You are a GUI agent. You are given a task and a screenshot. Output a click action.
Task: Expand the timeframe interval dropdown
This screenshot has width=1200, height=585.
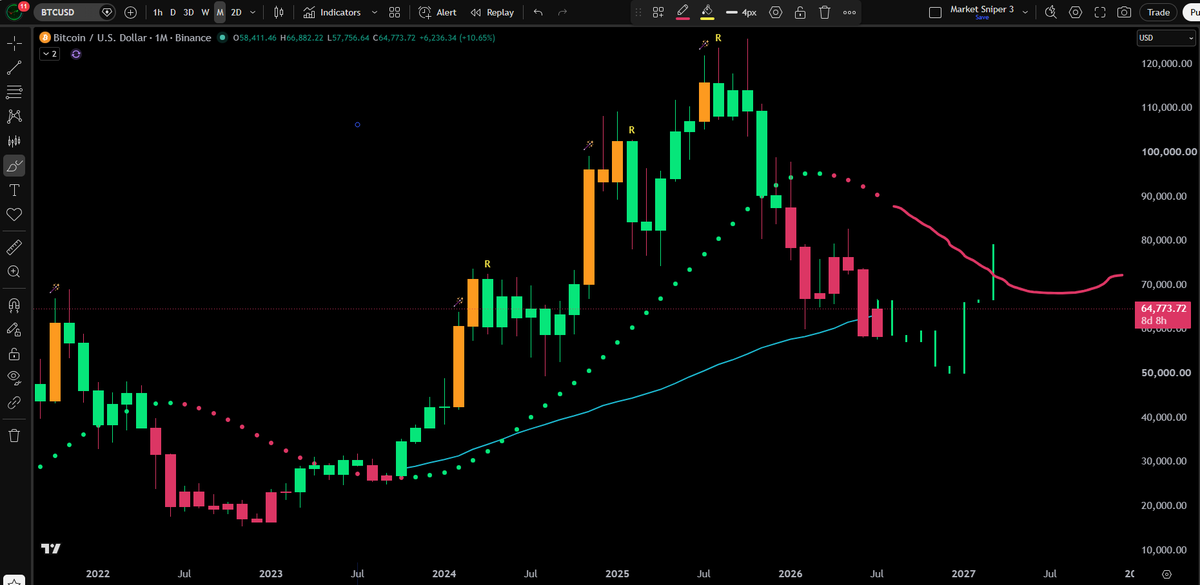point(253,12)
